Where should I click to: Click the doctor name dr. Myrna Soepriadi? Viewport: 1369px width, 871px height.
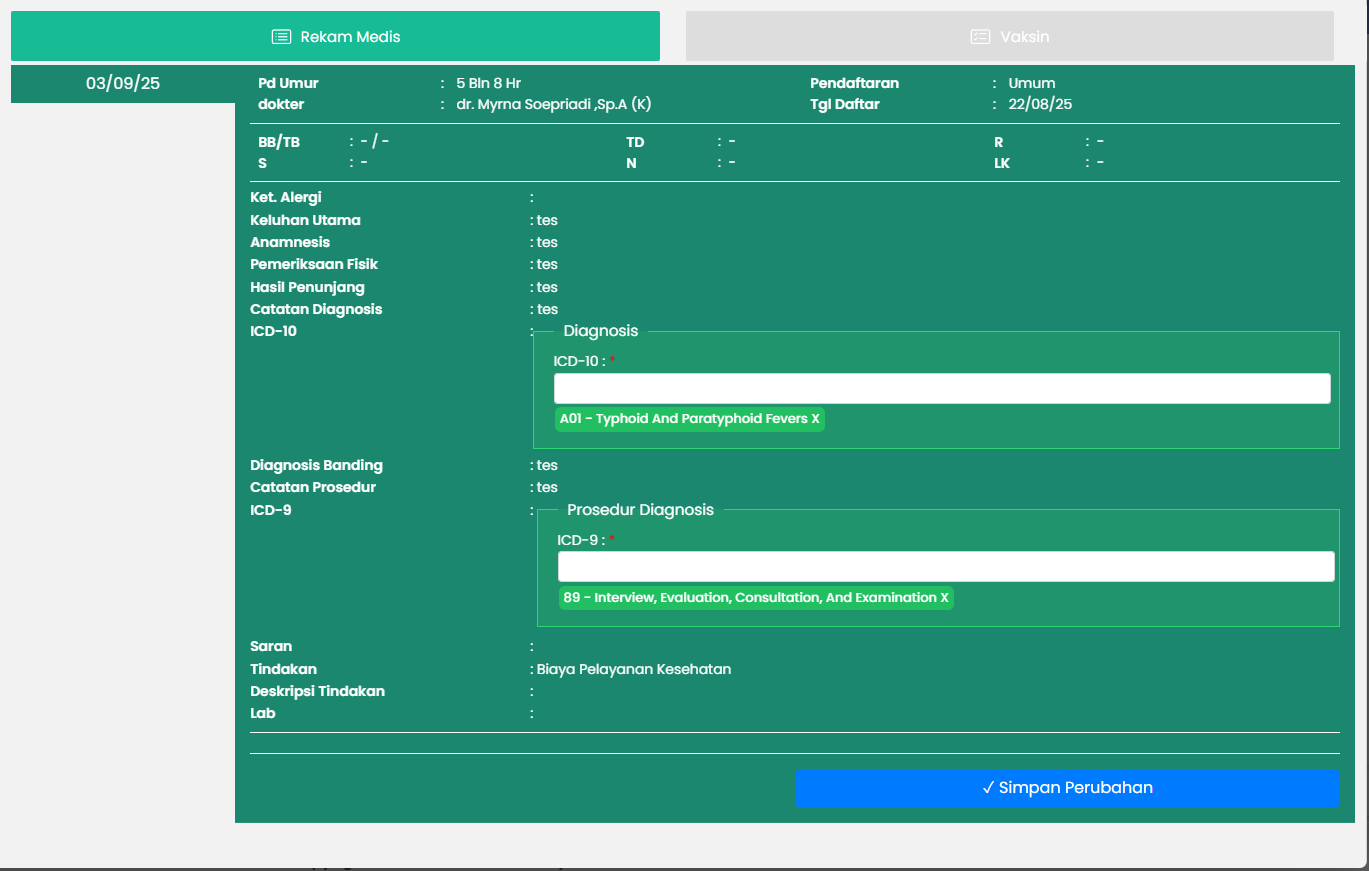tap(554, 104)
